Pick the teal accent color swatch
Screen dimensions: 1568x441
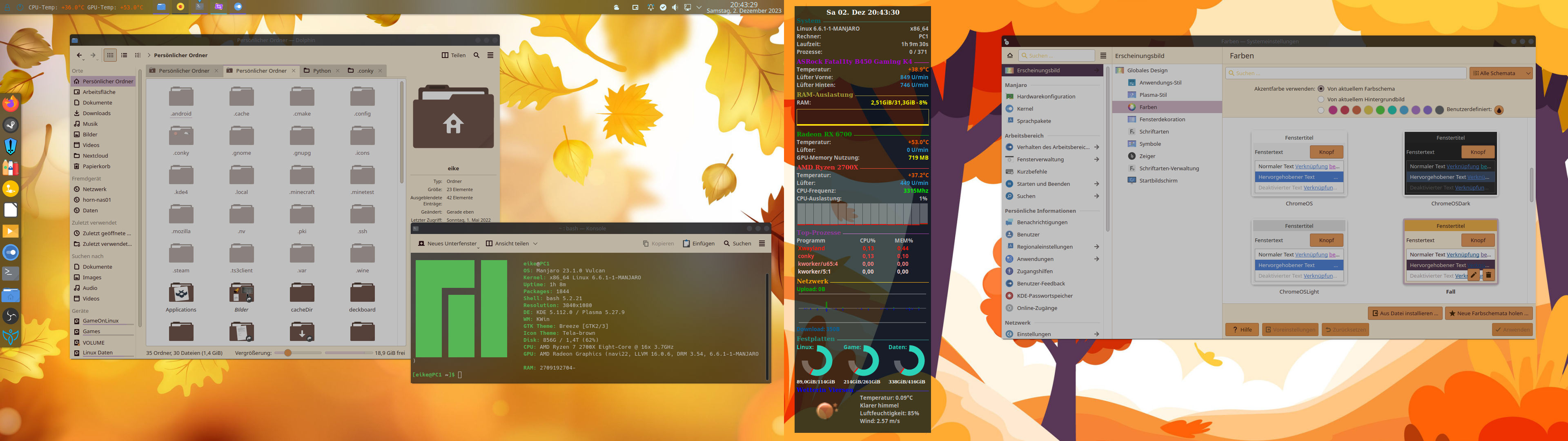1393,110
